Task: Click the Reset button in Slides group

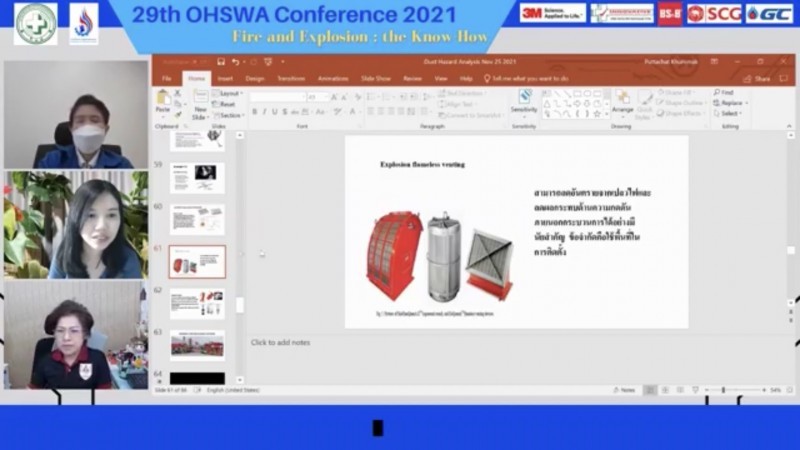Action: (x=227, y=104)
